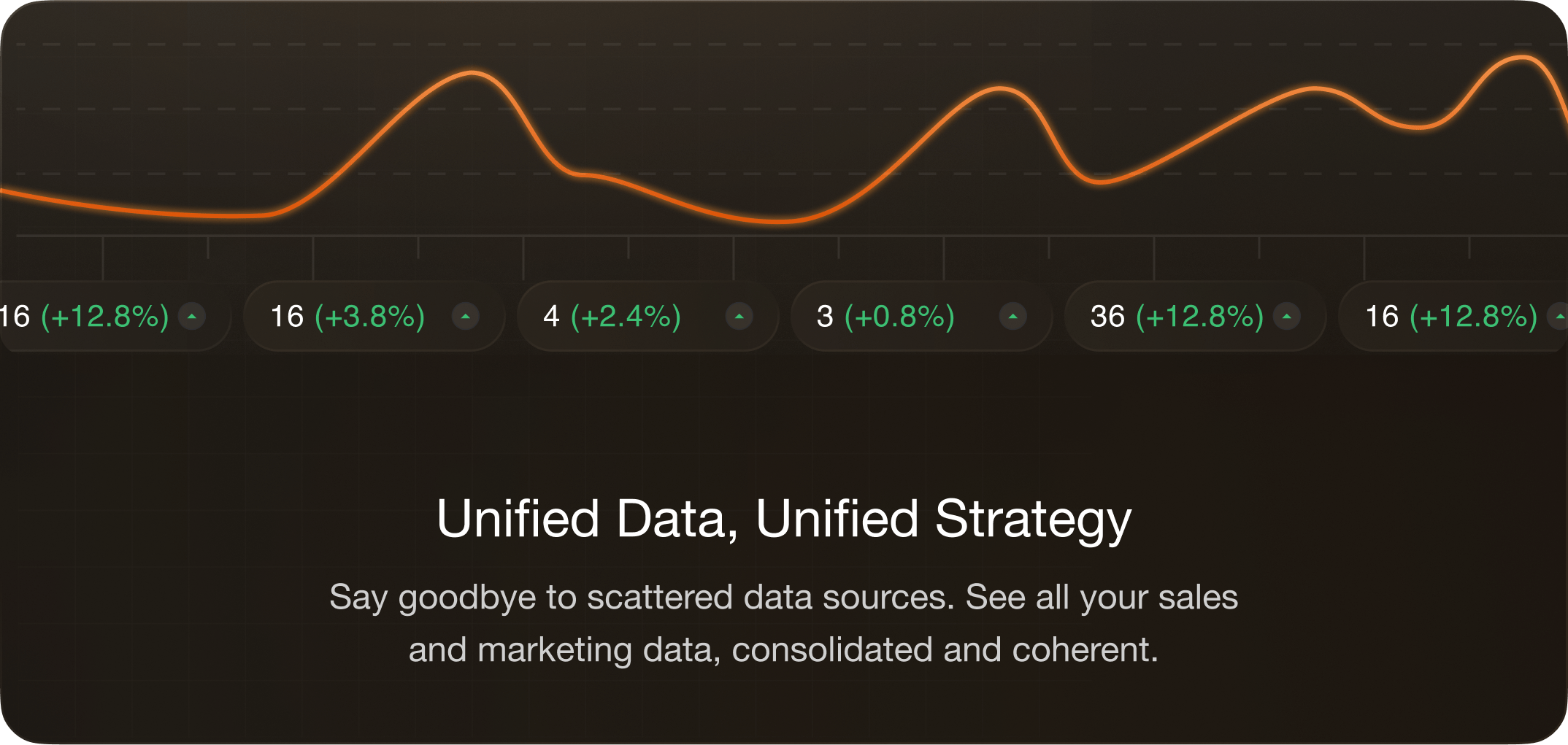Click the highest peak of the orange line
The image size is (1568, 745).
[1523, 57]
